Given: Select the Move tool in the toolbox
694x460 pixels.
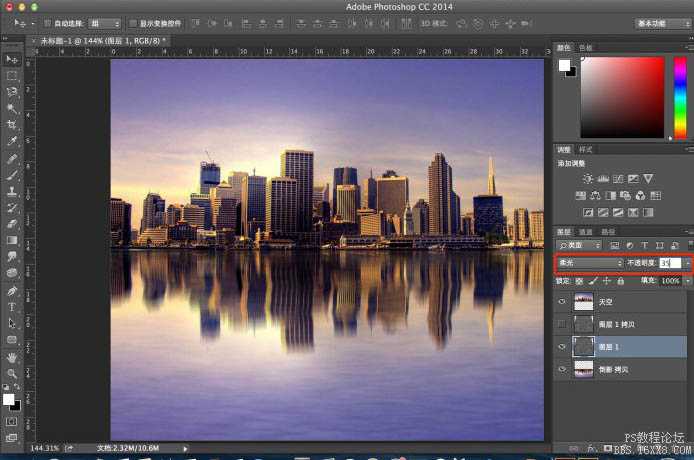Looking at the screenshot, I should [x=12, y=59].
